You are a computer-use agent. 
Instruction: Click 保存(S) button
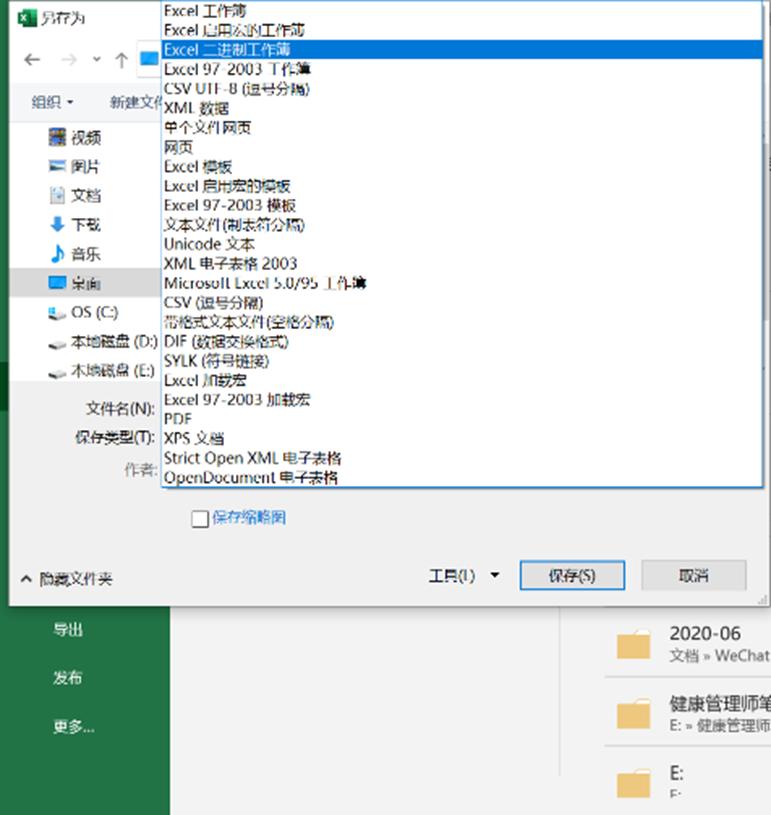point(572,575)
